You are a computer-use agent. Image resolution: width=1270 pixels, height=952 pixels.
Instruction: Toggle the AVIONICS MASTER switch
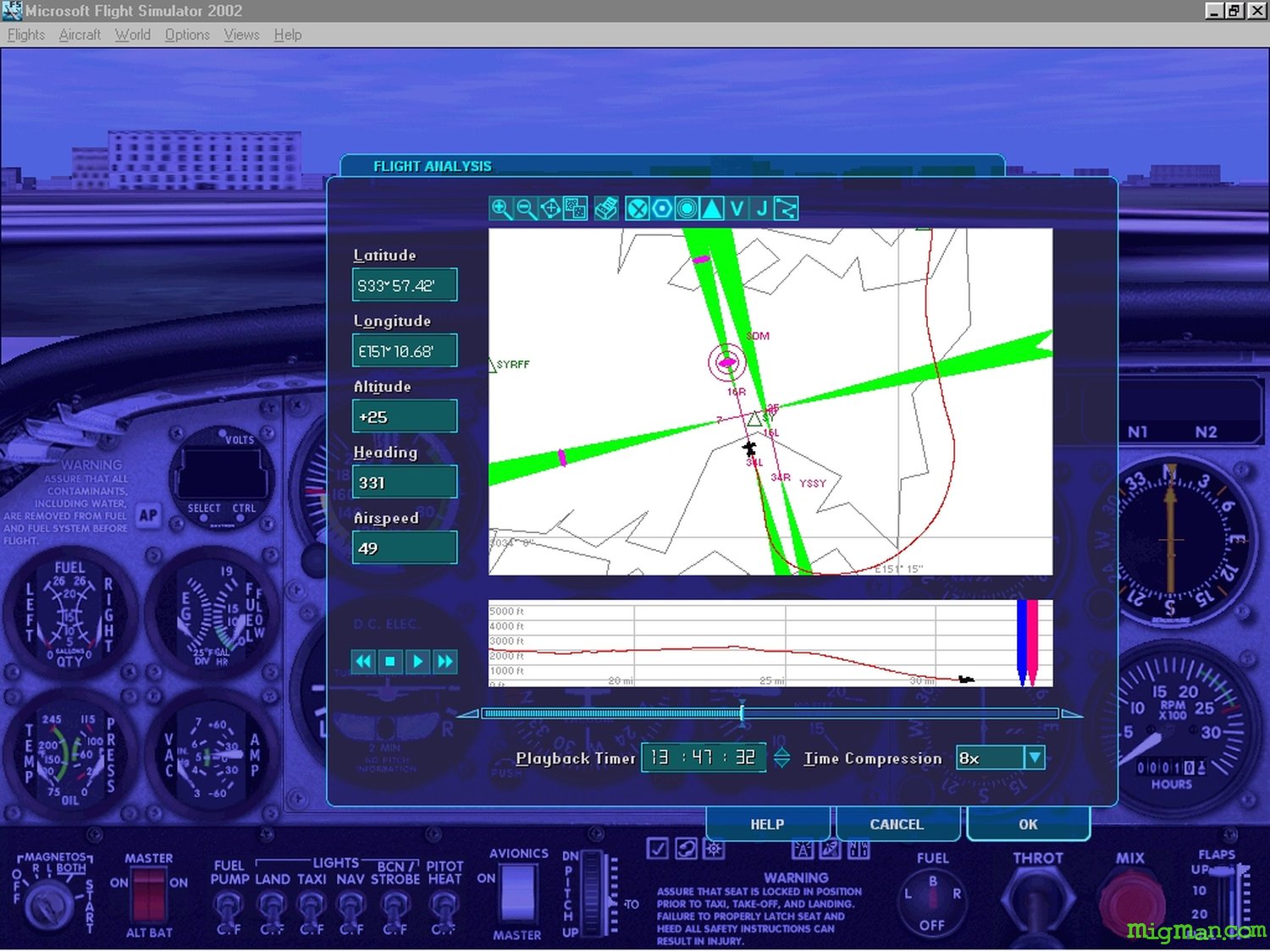coord(517,894)
